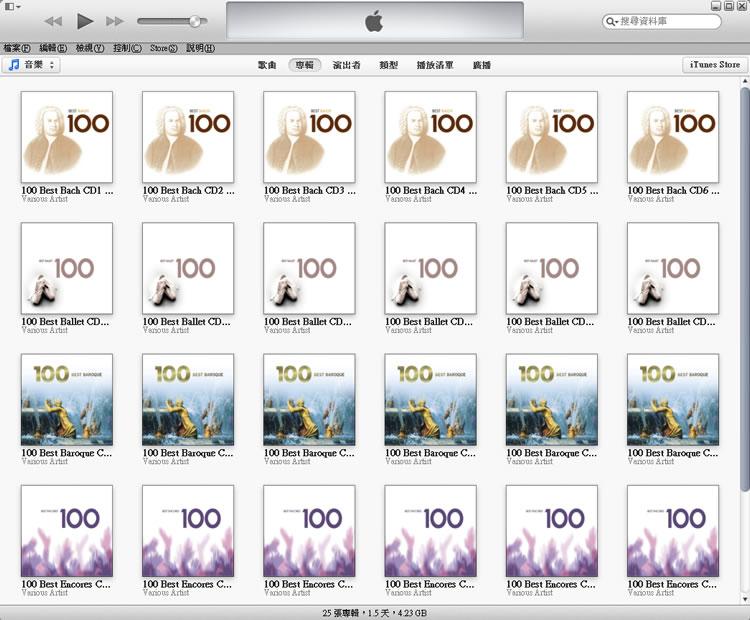Adjust the volume slider knob
This screenshot has width=750, height=620.
pyautogui.click(x=195, y=21)
